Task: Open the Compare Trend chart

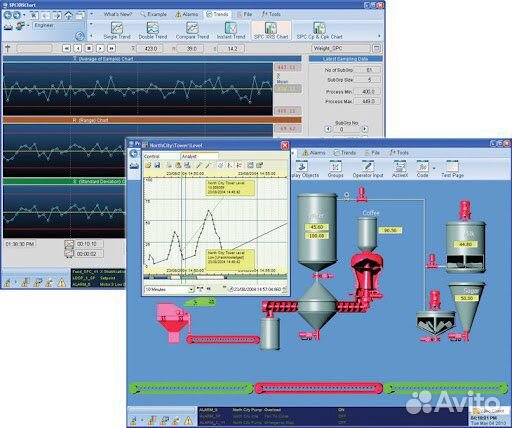Action: pyautogui.click(x=192, y=31)
